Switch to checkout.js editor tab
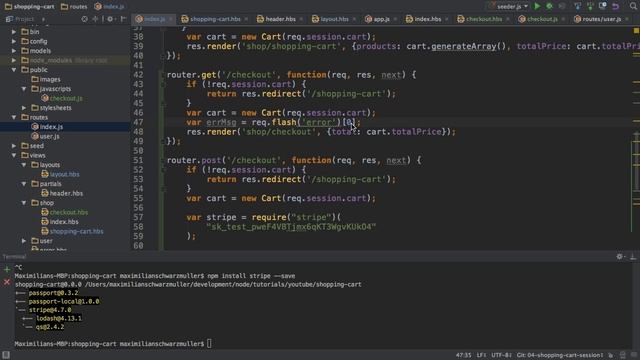 pyautogui.click(x=542, y=19)
